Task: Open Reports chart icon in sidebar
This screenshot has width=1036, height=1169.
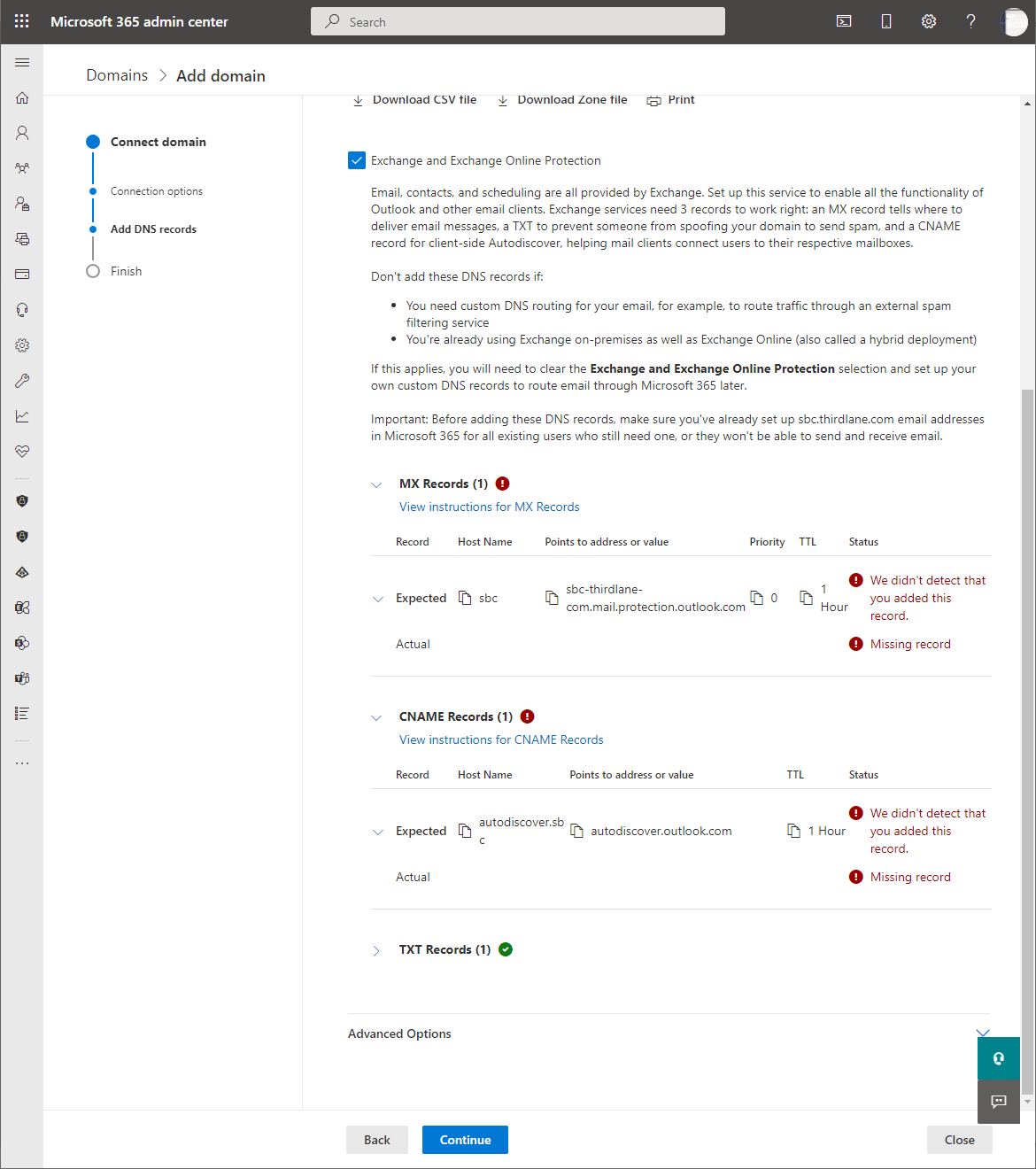Action: 22,416
